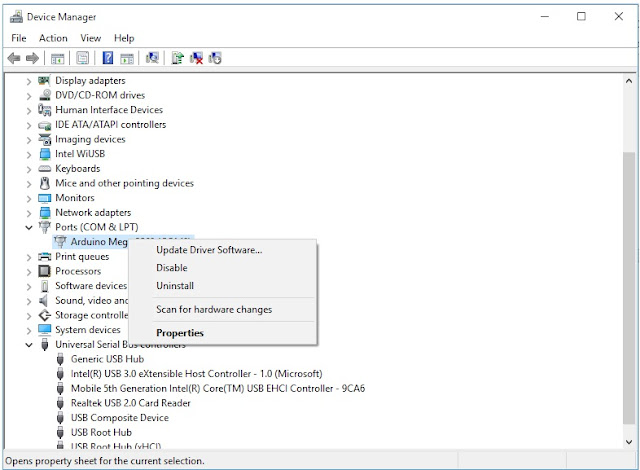Click the Disable device toolbar icon with the down arrow
Viewport: 640px width, 470px height.
[215, 58]
